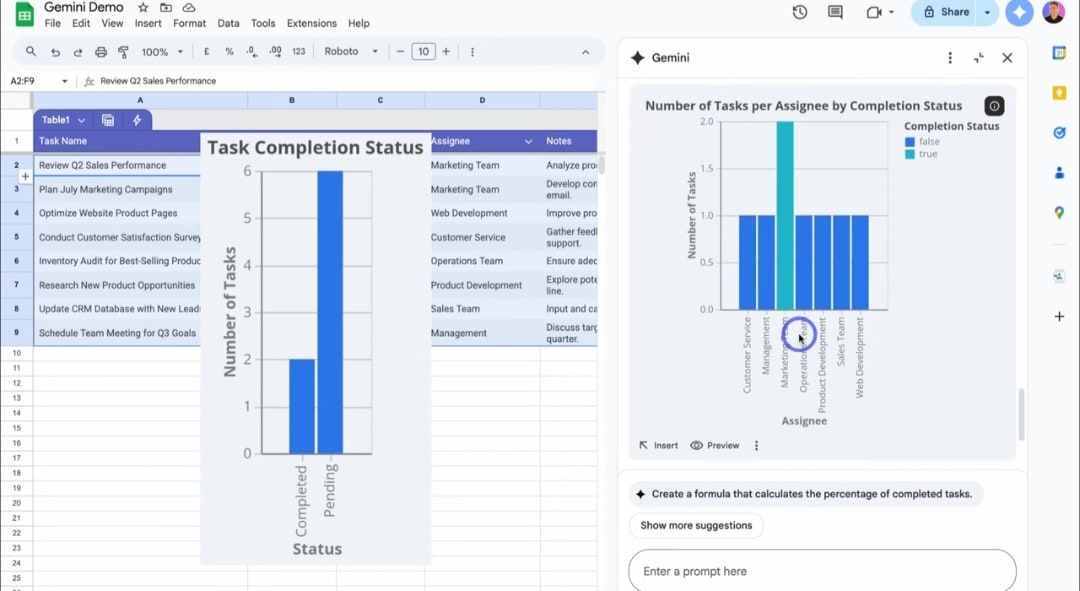This screenshot has height=591, width=1080.
Task: Open the Insert menu
Action: click(x=148, y=23)
